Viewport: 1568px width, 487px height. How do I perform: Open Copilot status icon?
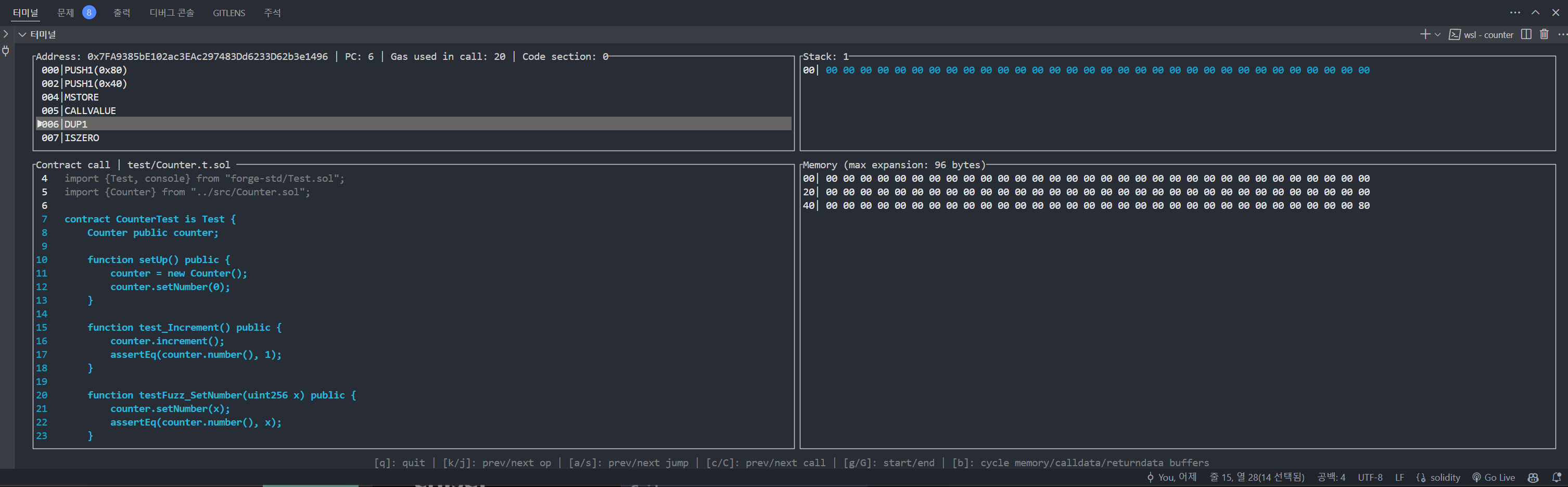1533,478
